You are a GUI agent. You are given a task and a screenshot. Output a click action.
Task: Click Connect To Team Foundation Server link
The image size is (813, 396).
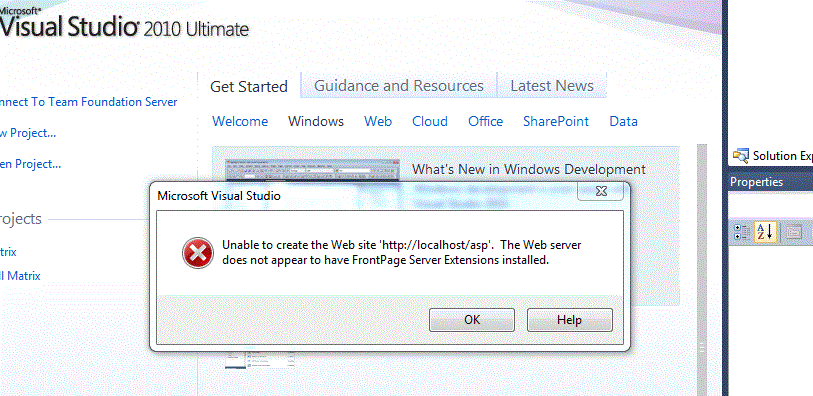tap(89, 102)
